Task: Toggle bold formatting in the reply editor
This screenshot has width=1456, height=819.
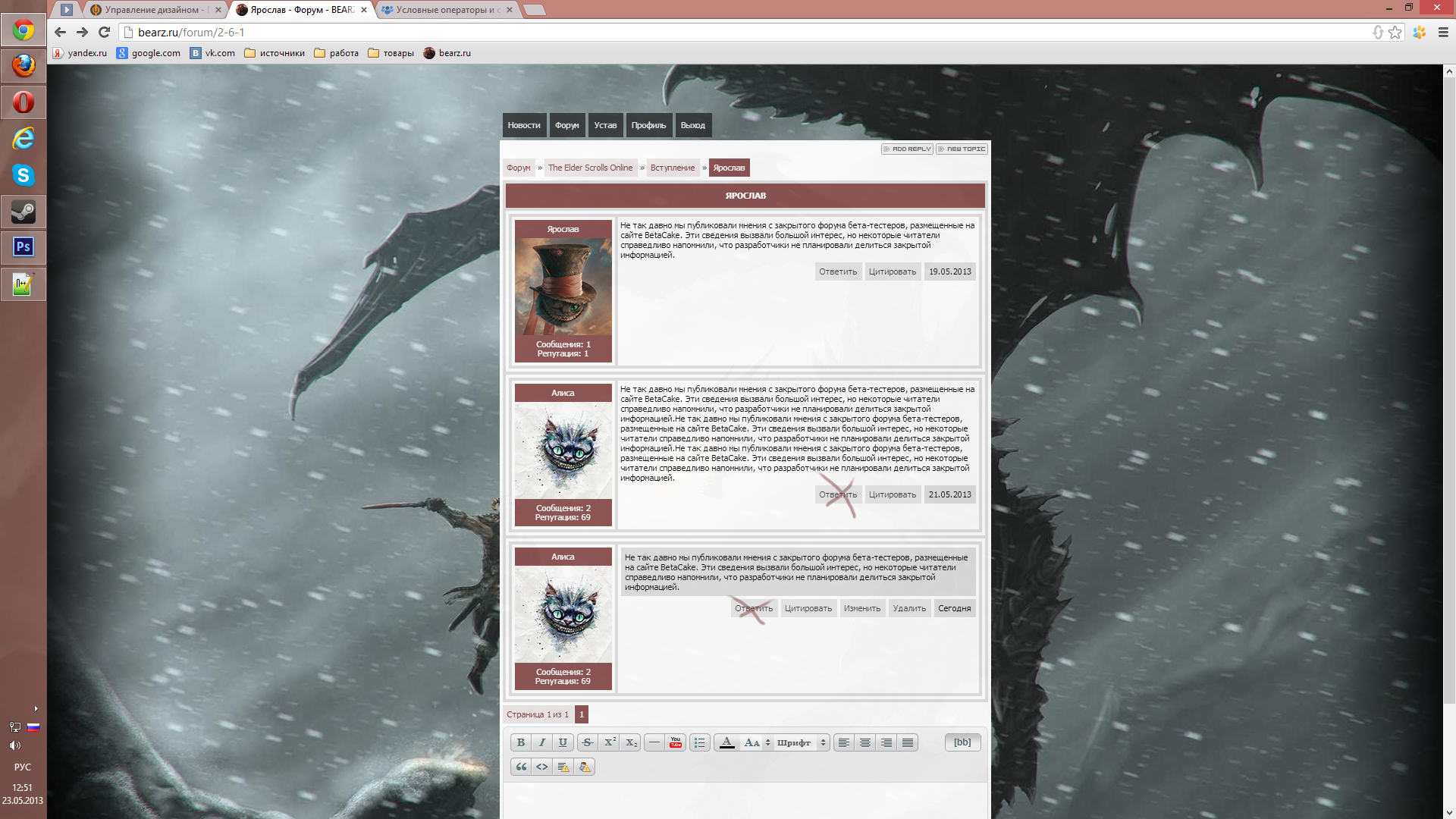Action: (521, 742)
